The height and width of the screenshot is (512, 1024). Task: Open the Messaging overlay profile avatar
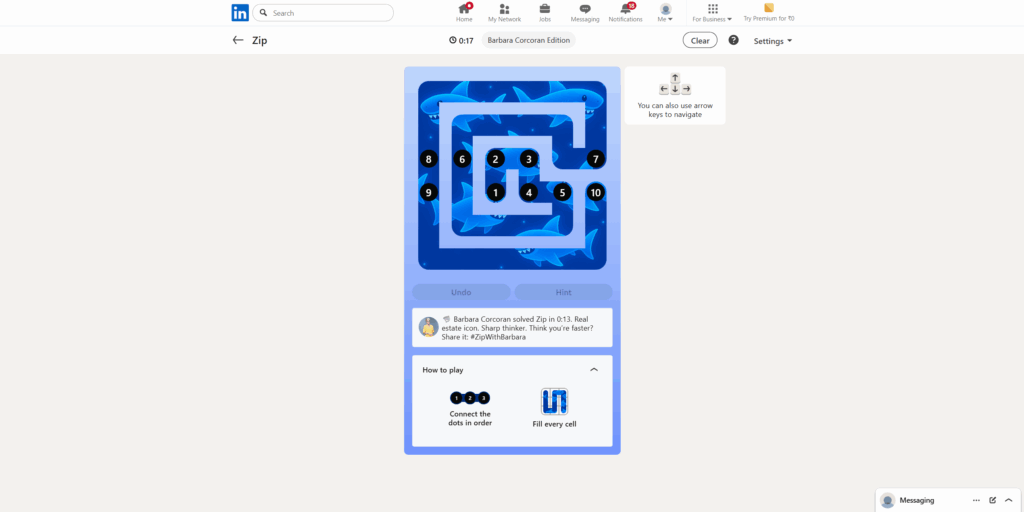click(888, 500)
